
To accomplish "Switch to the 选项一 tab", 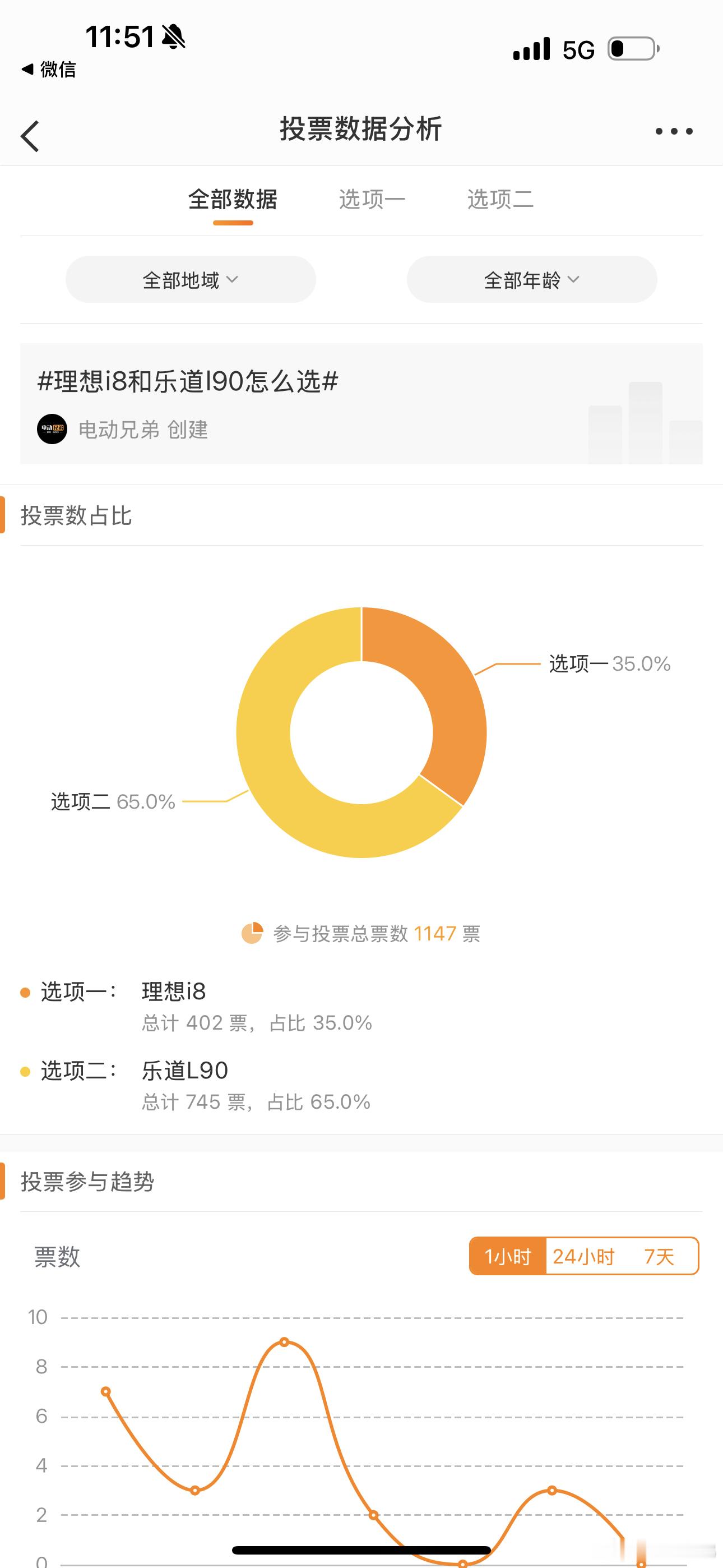I will (x=372, y=200).
